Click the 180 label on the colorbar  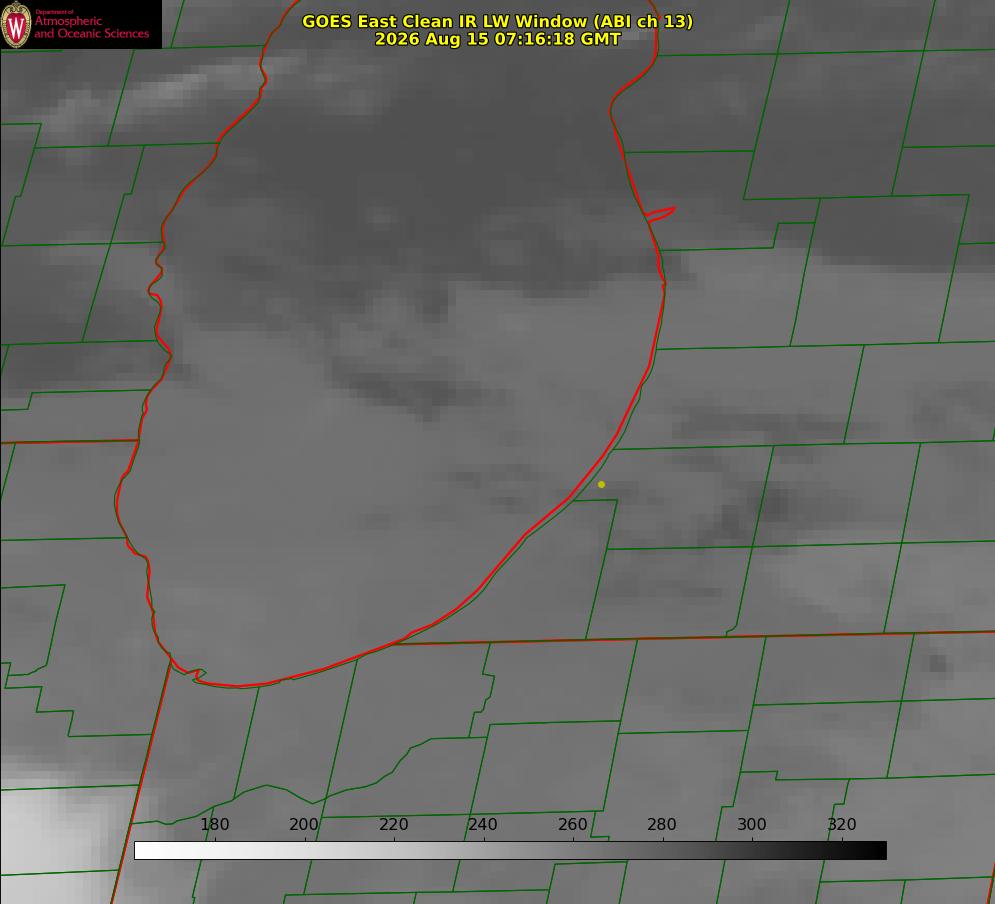(x=214, y=824)
